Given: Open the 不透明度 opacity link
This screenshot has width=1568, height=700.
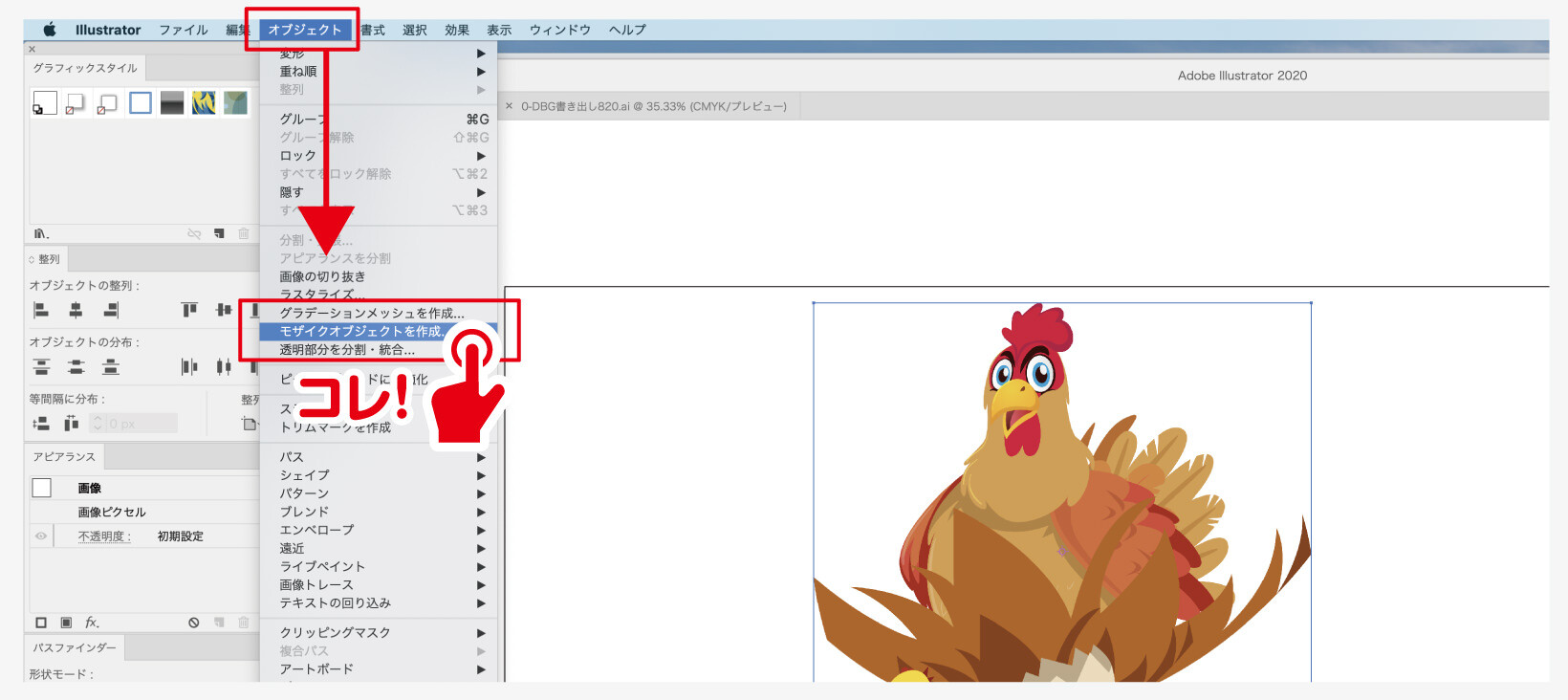Looking at the screenshot, I should pyautogui.click(x=104, y=536).
